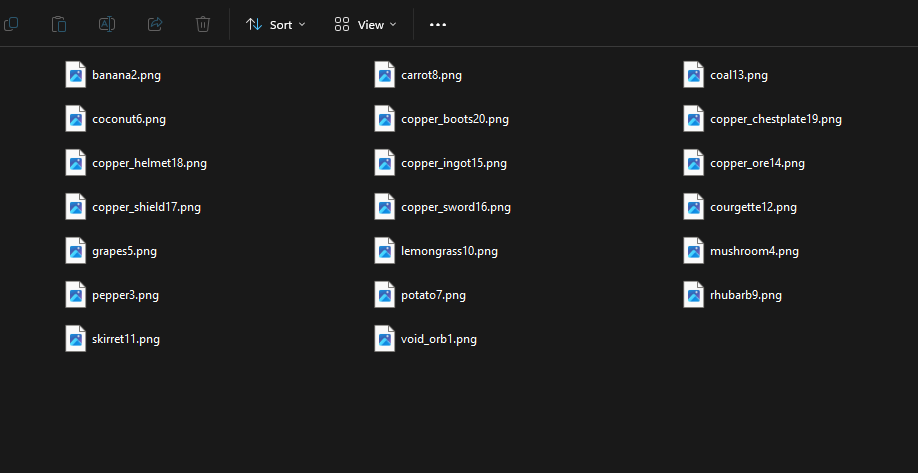Click the copper_shield17.png file icon
The height and width of the screenshot is (473, 918).
(x=76, y=207)
